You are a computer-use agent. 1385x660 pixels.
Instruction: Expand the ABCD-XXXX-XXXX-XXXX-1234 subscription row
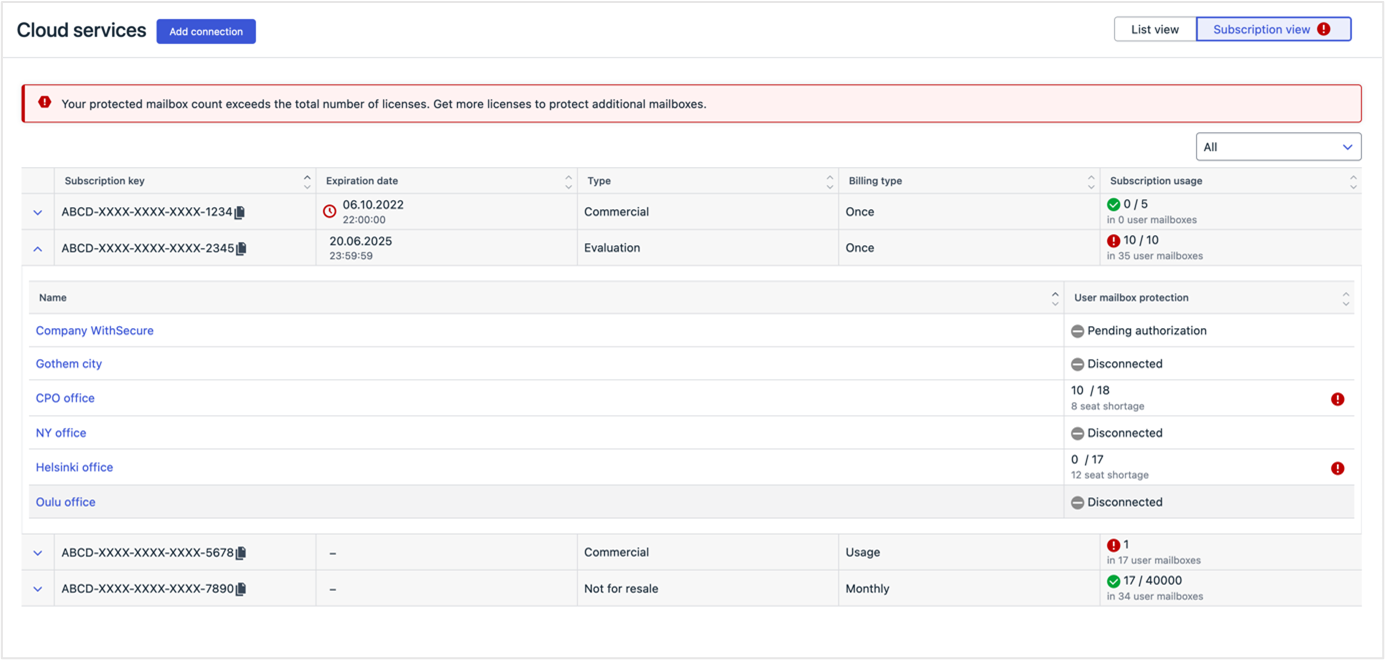(38, 213)
